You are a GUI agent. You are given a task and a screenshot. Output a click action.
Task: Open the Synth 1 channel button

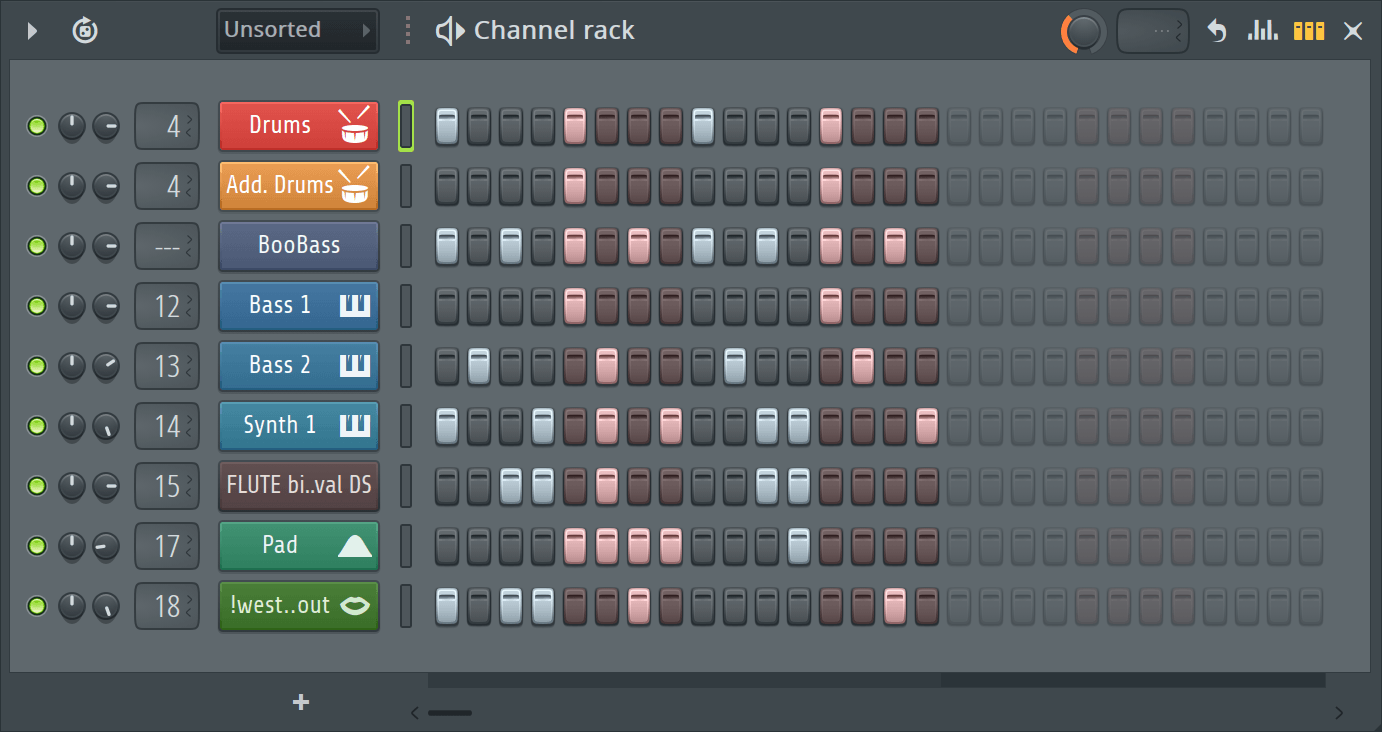point(299,426)
